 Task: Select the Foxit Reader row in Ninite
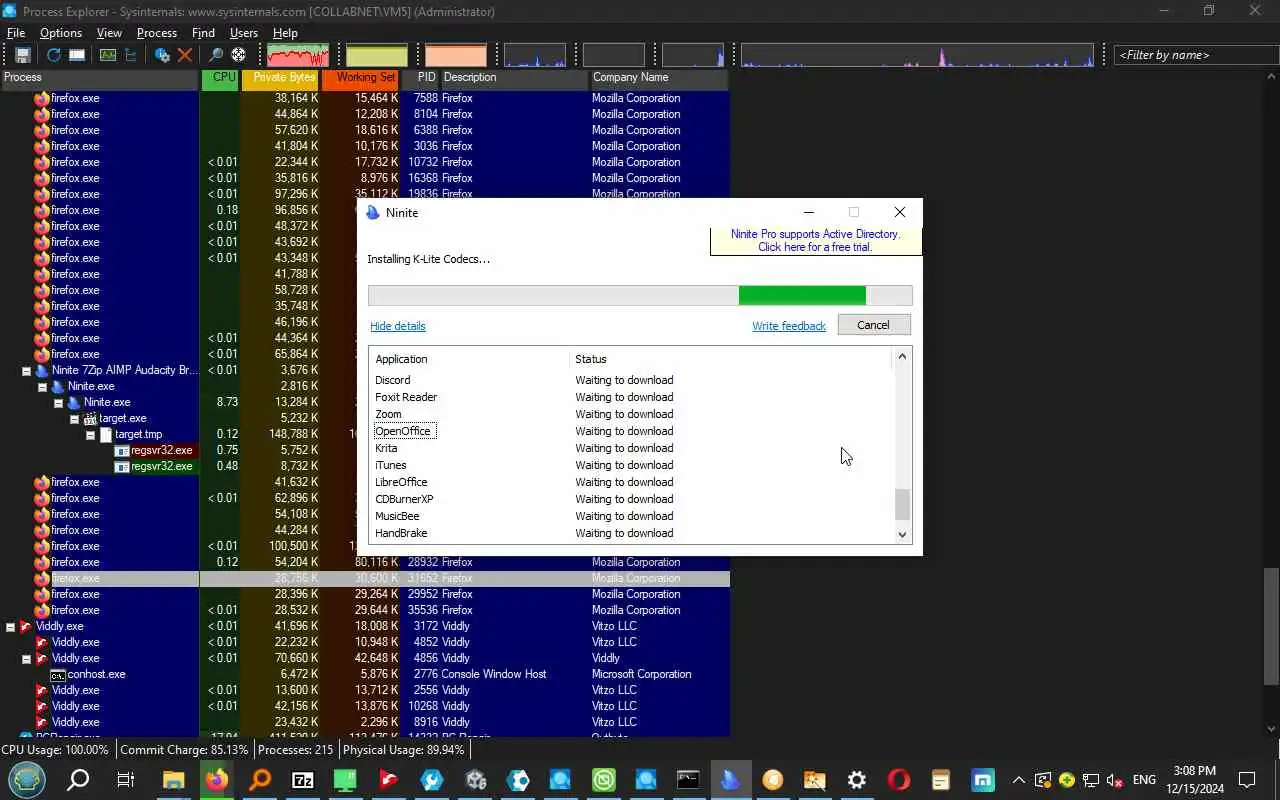(631, 397)
